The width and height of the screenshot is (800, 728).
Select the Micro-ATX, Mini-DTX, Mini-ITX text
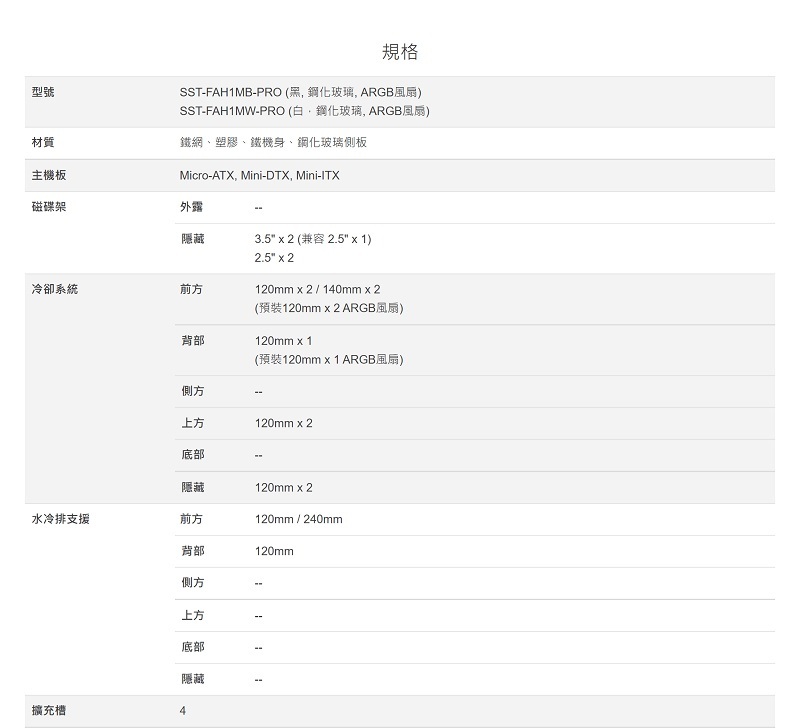pyautogui.click(x=259, y=176)
